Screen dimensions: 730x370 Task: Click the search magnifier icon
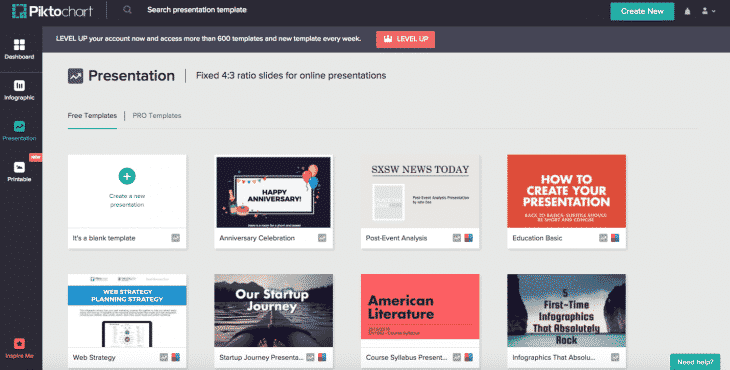127,10
